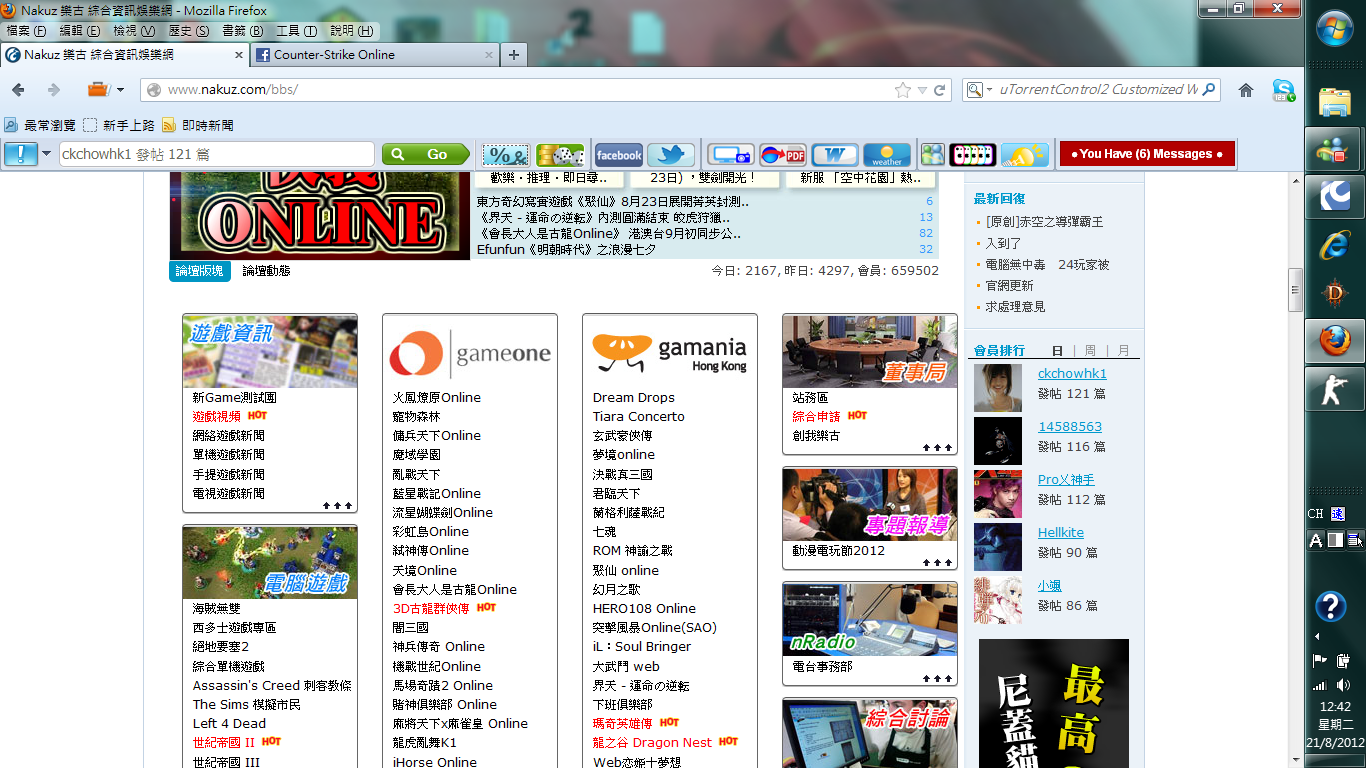
Task: Open the 工具 (T) menu
Action: coord(296,31)
